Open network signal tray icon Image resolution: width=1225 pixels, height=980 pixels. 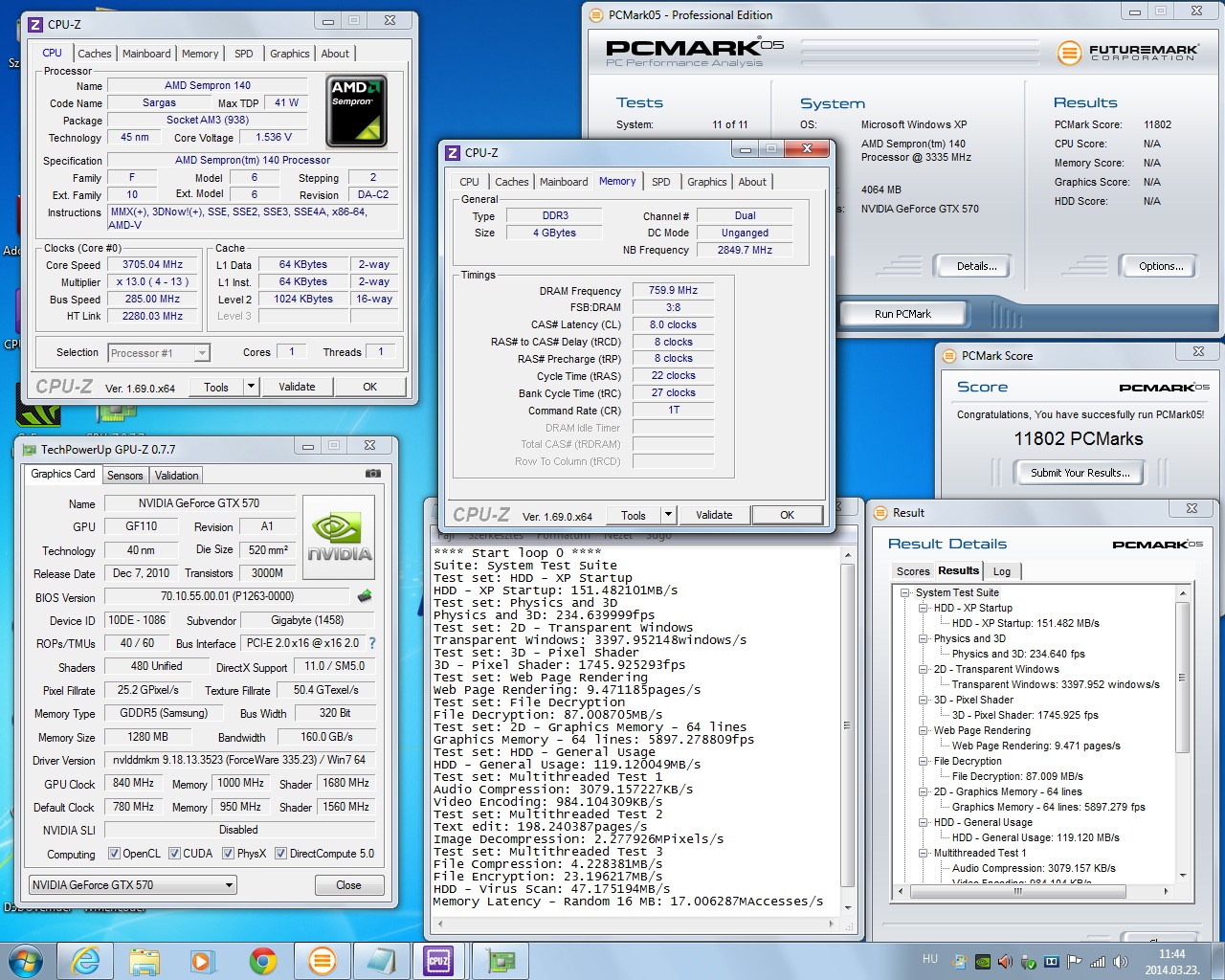coord(1098,962)
